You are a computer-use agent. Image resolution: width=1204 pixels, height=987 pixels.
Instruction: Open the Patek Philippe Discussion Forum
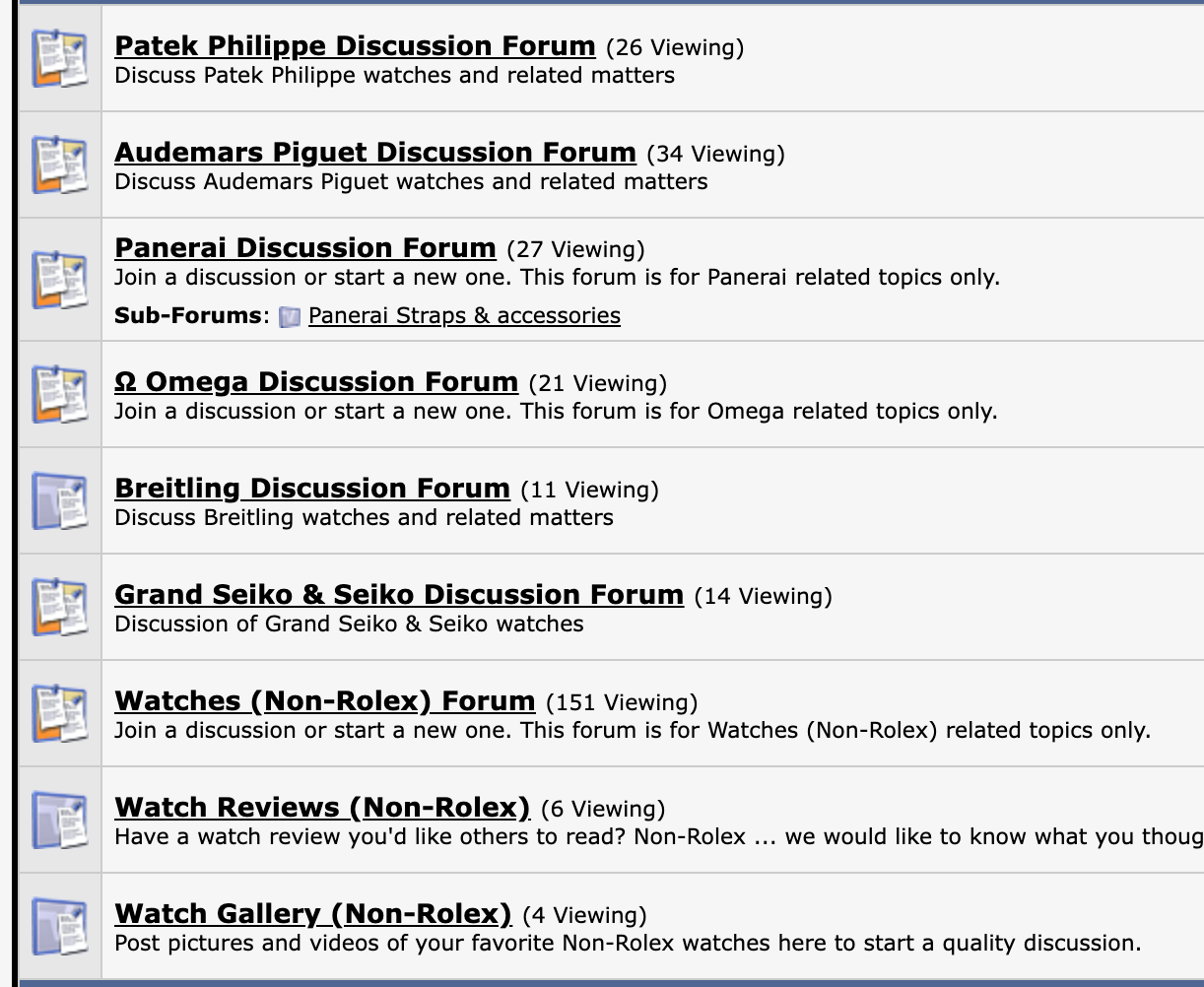pyautogui.click(x=355, y=46)
